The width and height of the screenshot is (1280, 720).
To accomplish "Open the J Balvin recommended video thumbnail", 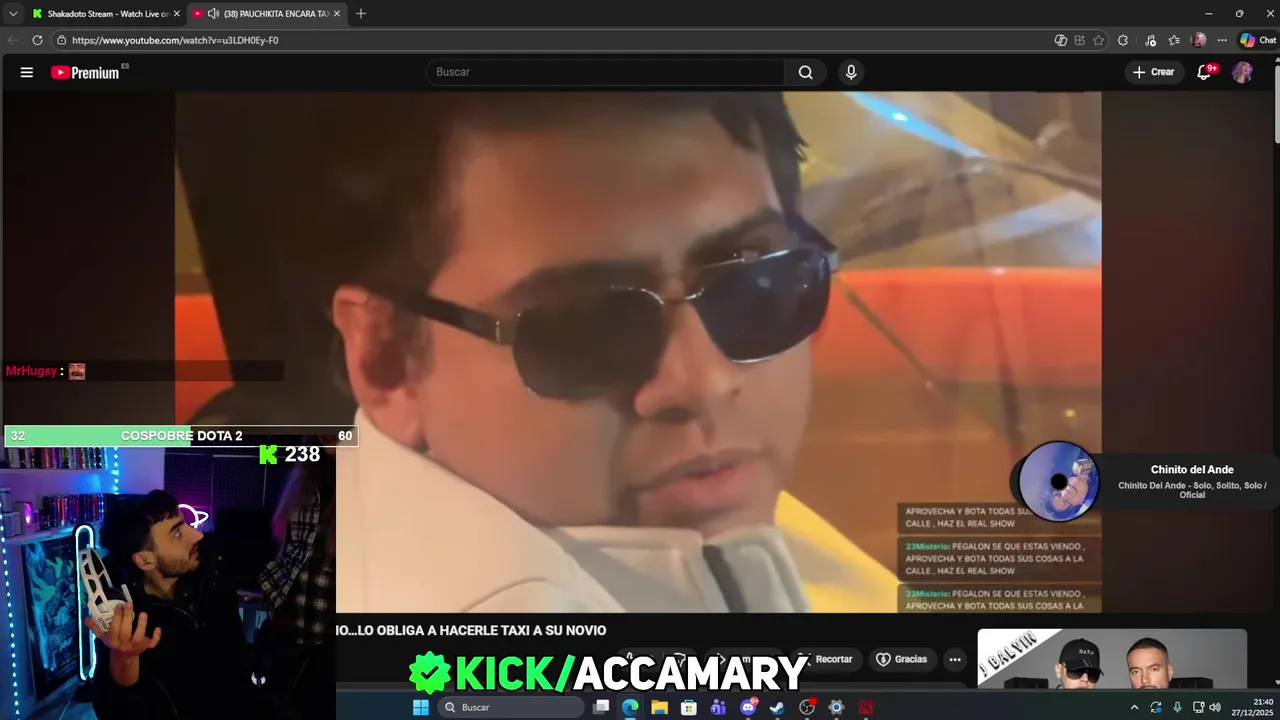I will tap(1112, 658).
